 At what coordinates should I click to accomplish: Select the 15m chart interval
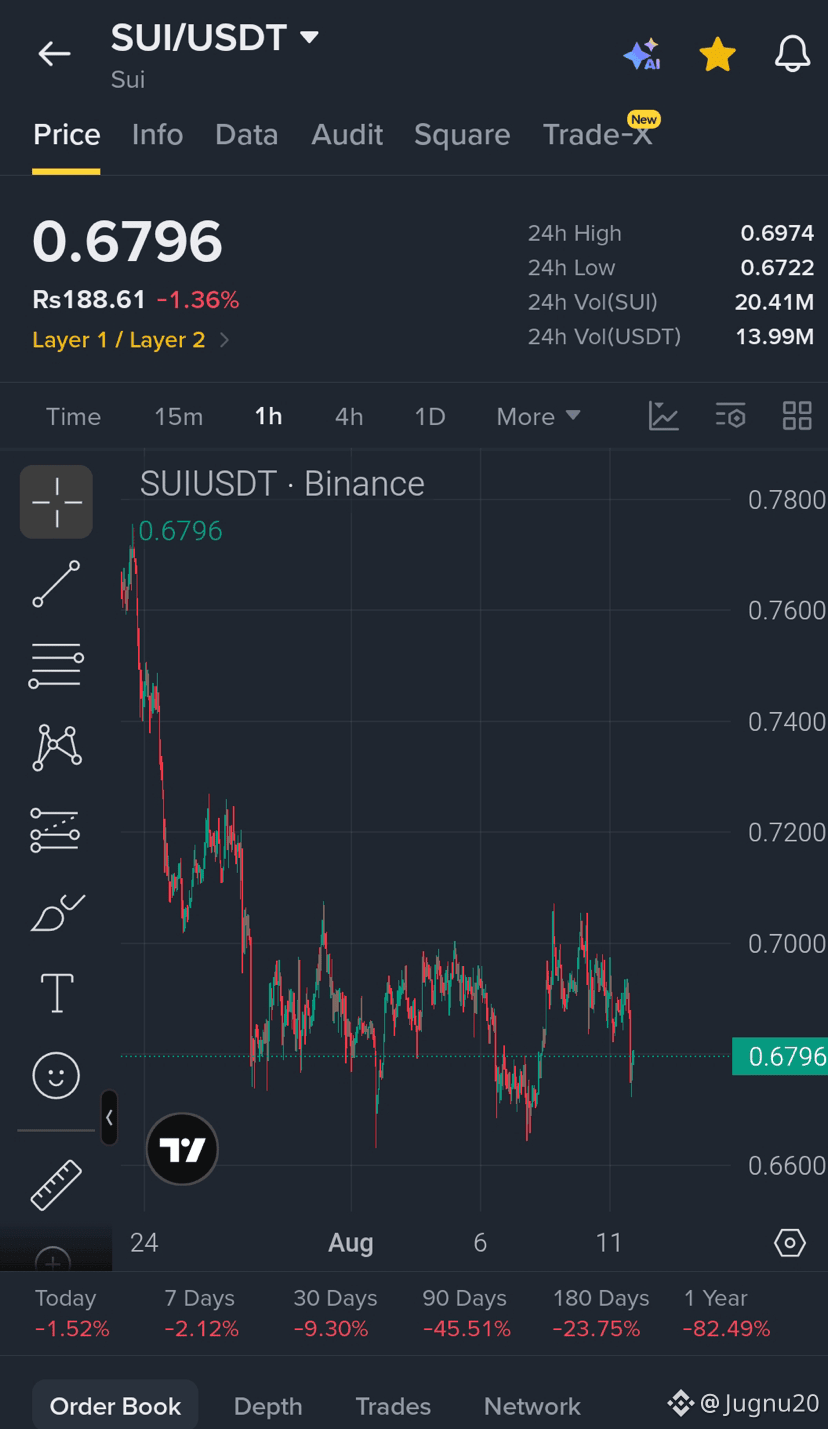[x=178, y=417]
